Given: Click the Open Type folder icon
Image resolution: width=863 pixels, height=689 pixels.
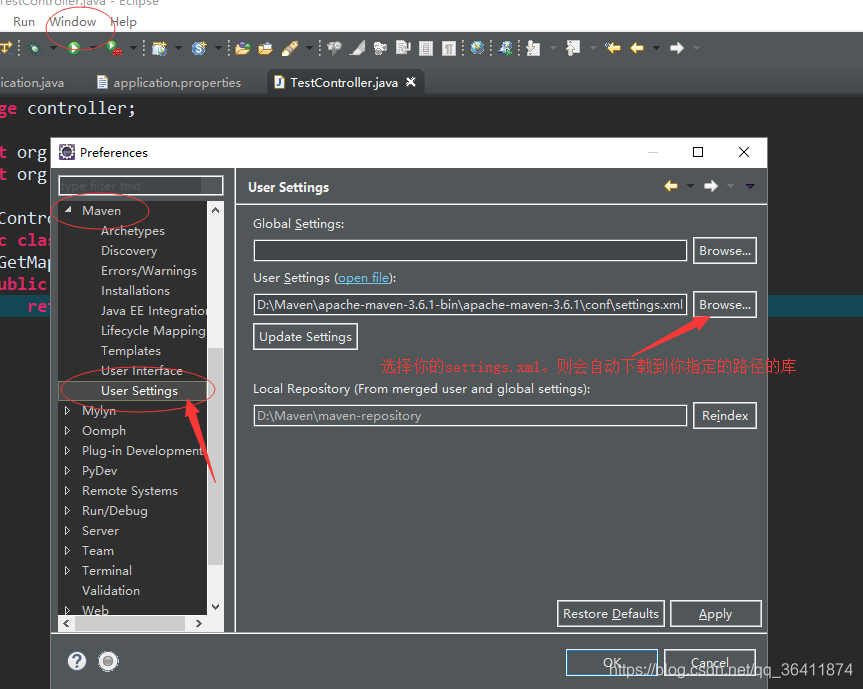Looking at the screenshot, I should pyautogui.click(x=242, y=48).
